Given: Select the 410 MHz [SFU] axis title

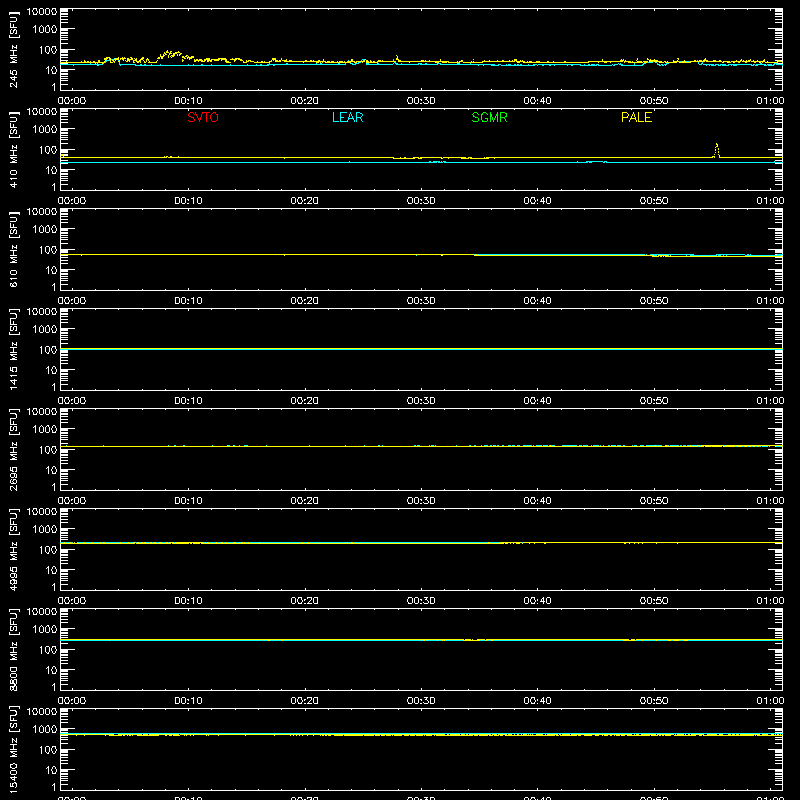Looking at the screenshot, I should [x=13, y=149].
